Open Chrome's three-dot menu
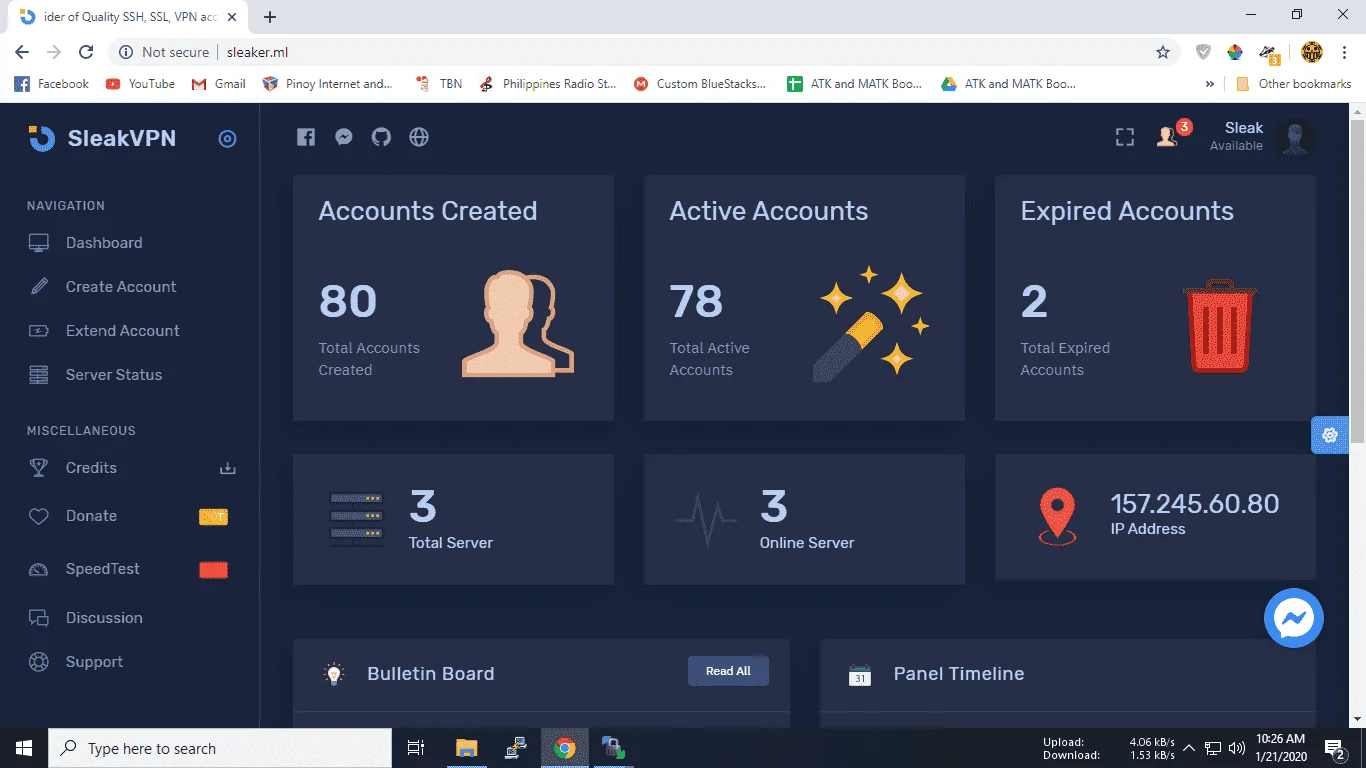The image size is (1366, 768). coord(1344,52)
